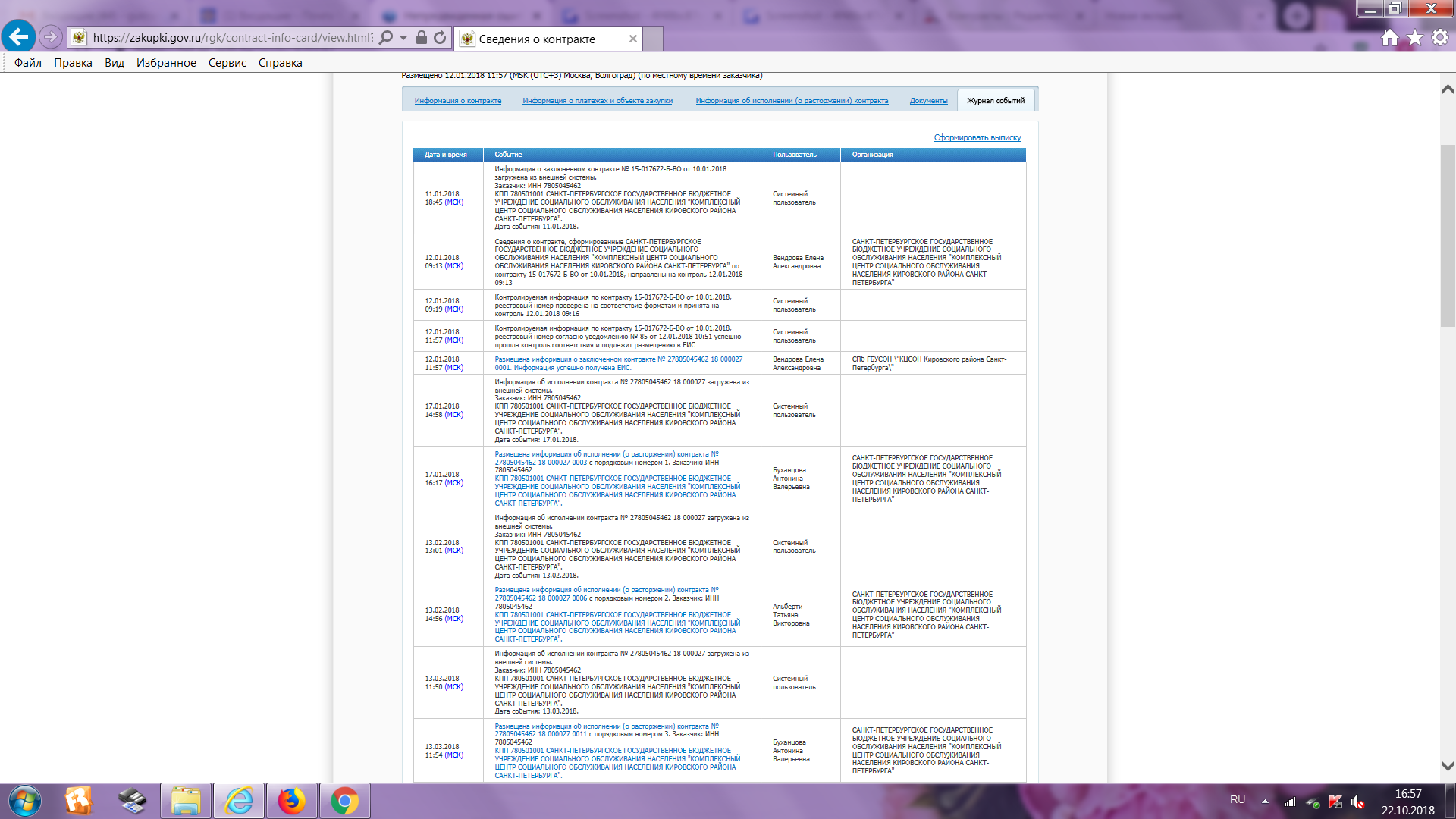Switch to Информация о платежах и объекте закупки tab

tap(598, 101)
